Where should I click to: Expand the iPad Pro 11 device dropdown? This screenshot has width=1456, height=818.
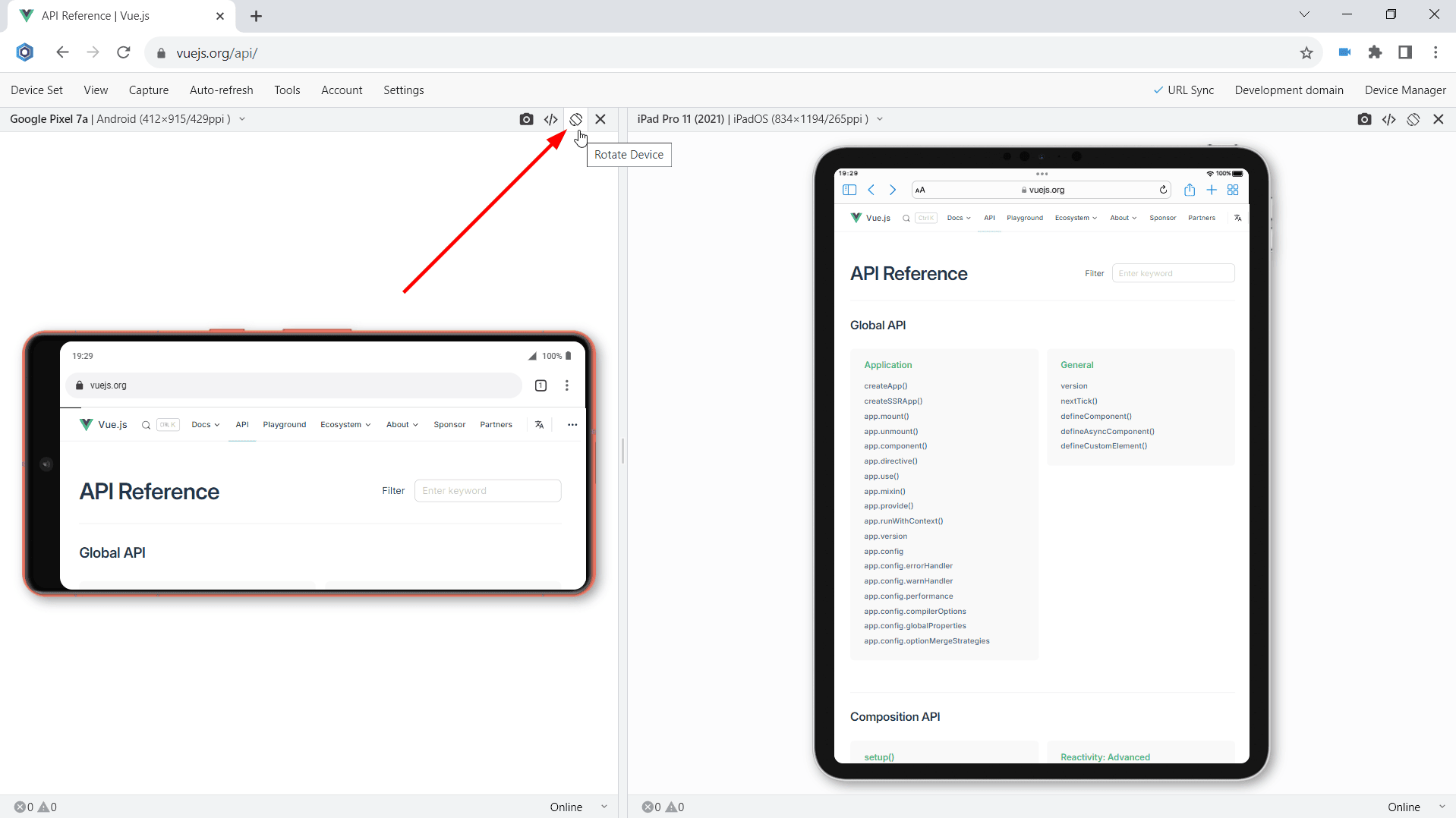point(880,119)
